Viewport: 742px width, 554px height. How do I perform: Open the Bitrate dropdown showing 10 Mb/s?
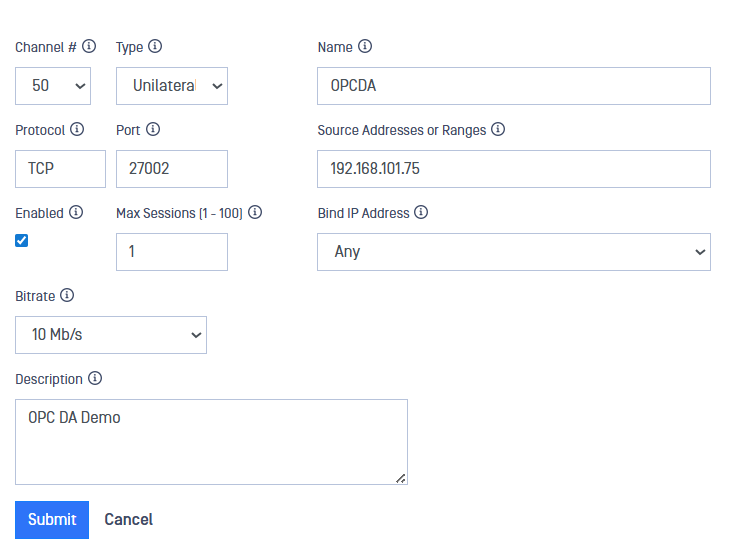[111, 335]
